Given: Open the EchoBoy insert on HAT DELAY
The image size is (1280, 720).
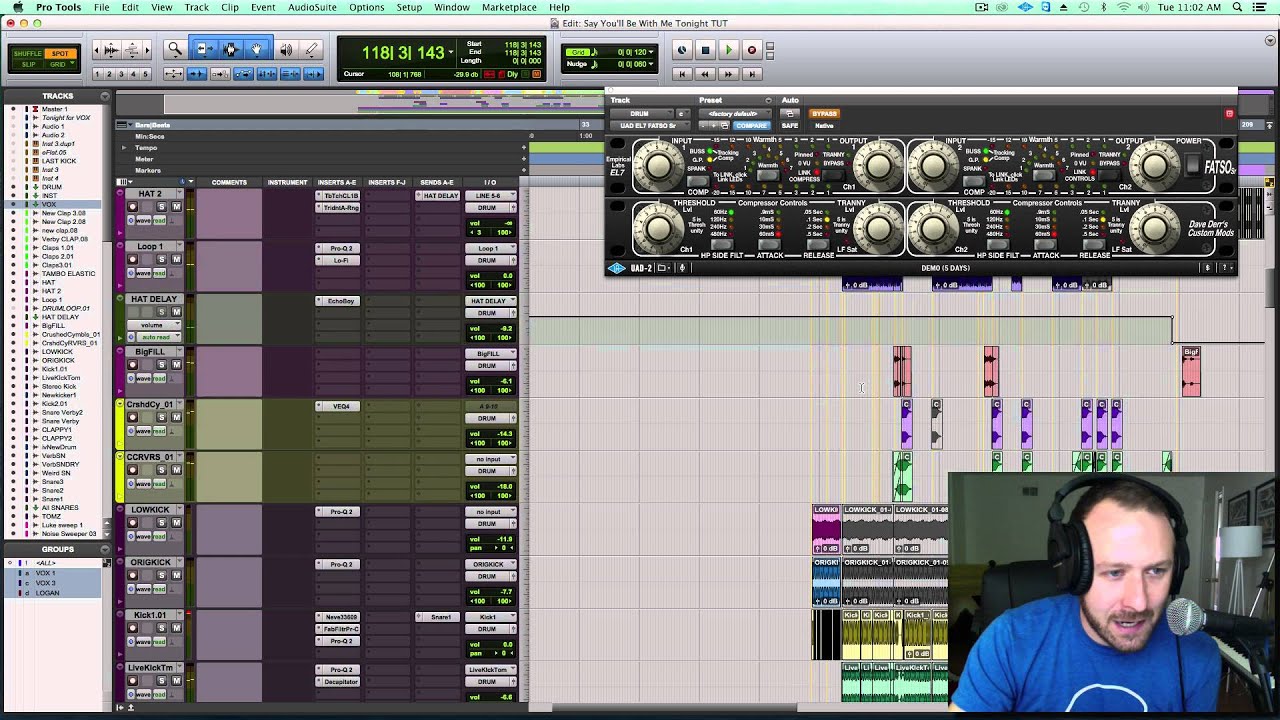Looking at the screenshot, I should [338, 301].
